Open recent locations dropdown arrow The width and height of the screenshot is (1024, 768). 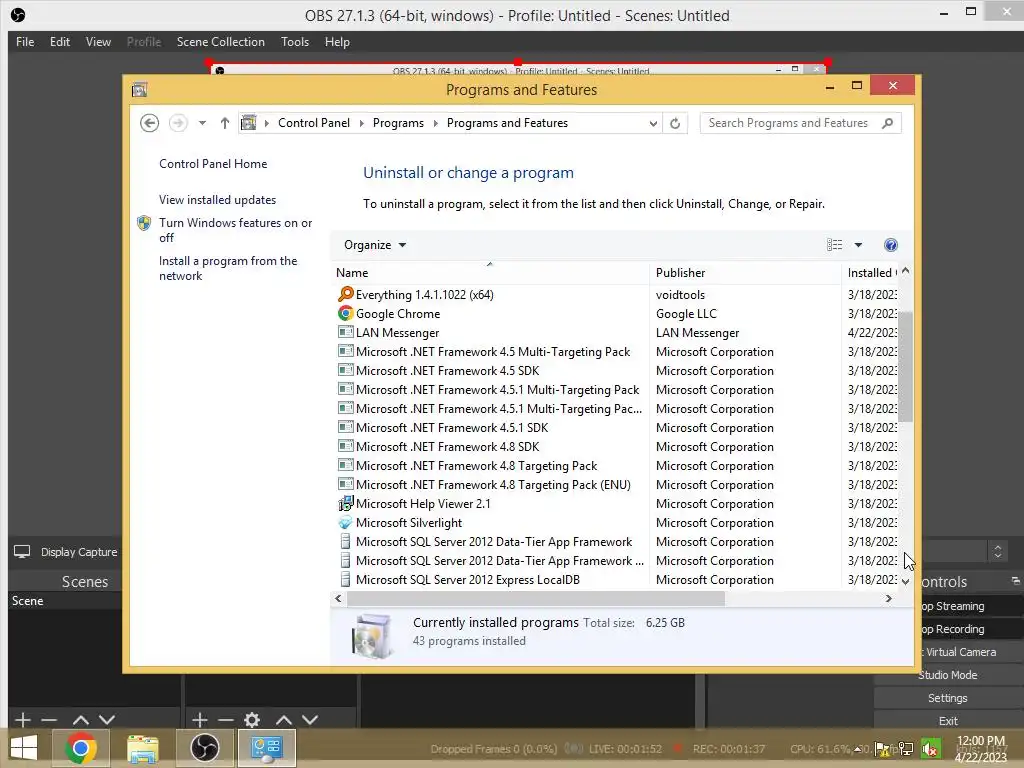(x=202, y=123)
